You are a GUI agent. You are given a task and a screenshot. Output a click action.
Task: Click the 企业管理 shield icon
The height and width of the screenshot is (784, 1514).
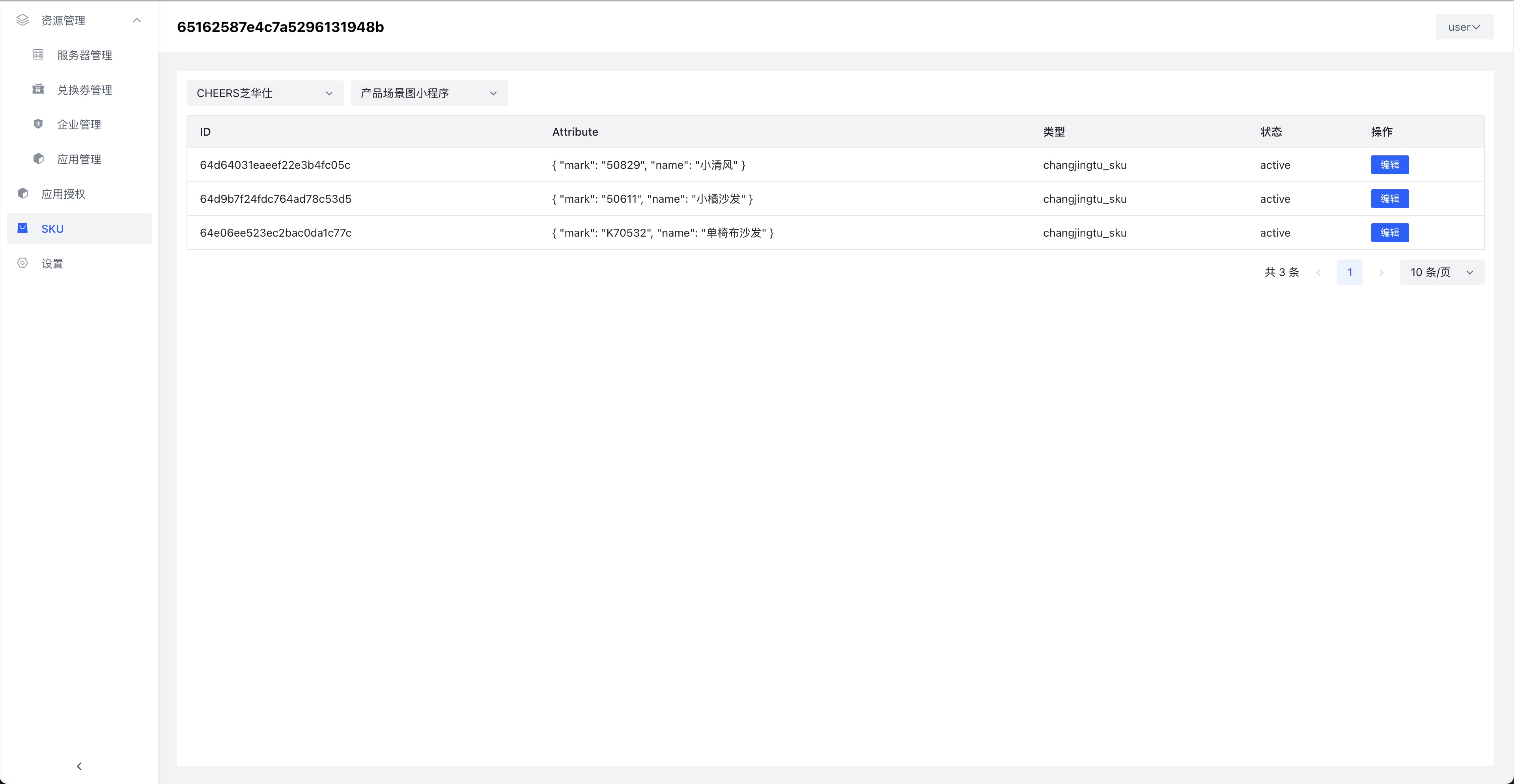(x=38, y=124)
